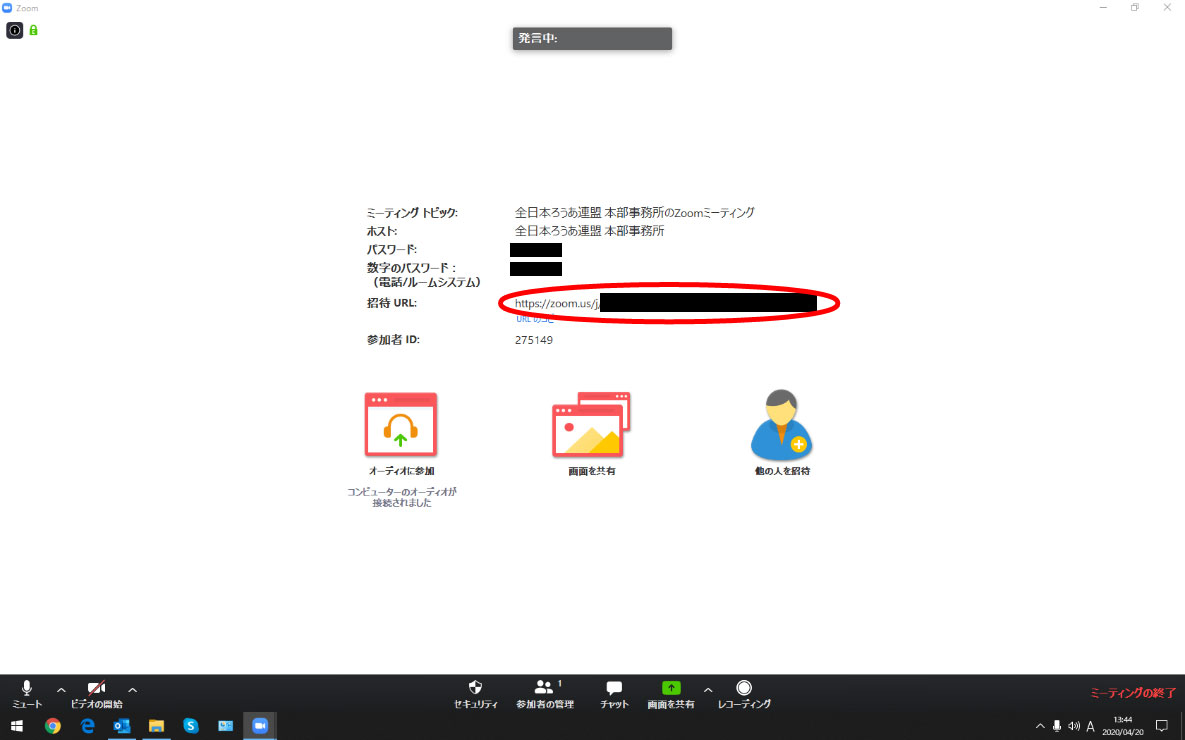Expand video options arrow beside camera
This screenshot has width=1185, height=740.
[132, 690]
